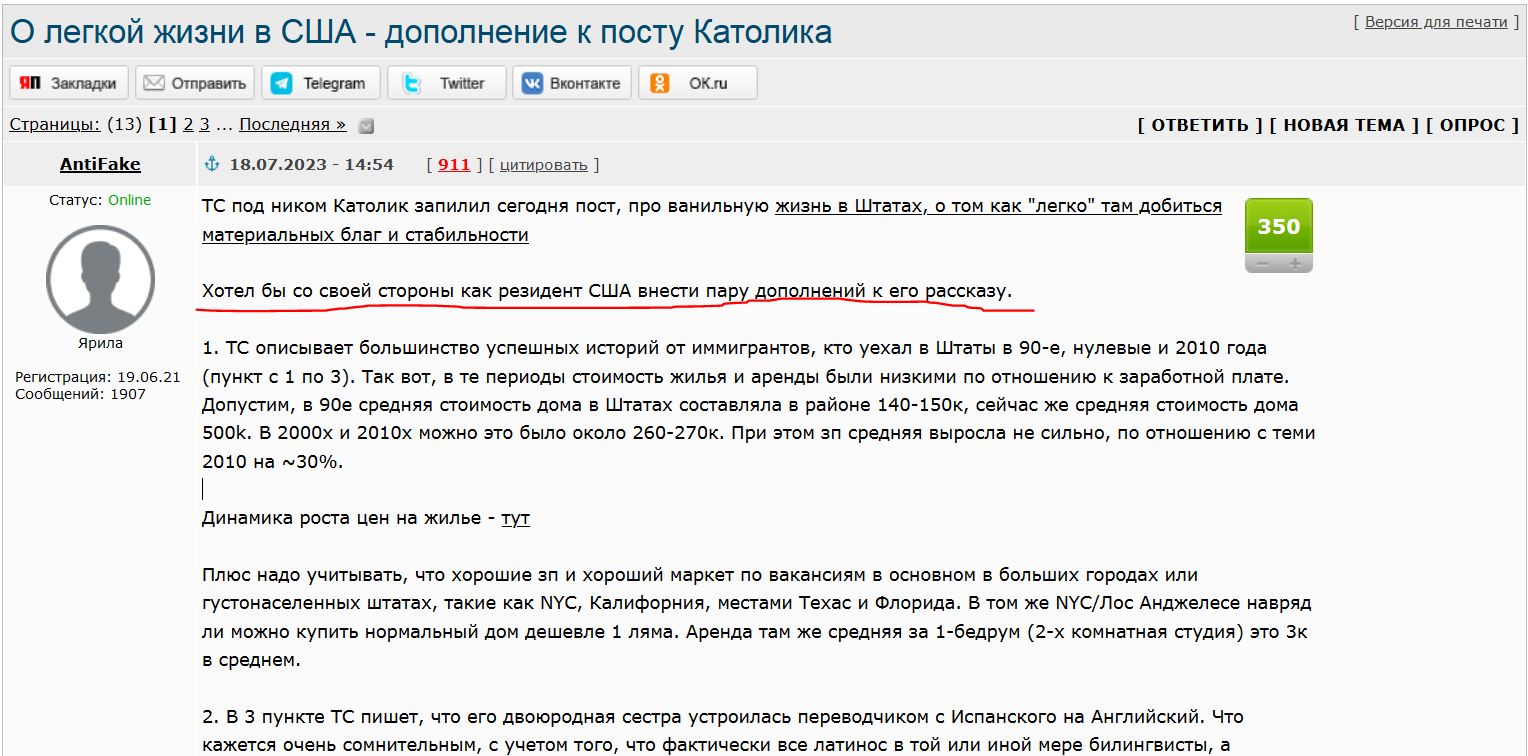
Task: Go to page 2 of the thread
Action: (x=188, y=125)
